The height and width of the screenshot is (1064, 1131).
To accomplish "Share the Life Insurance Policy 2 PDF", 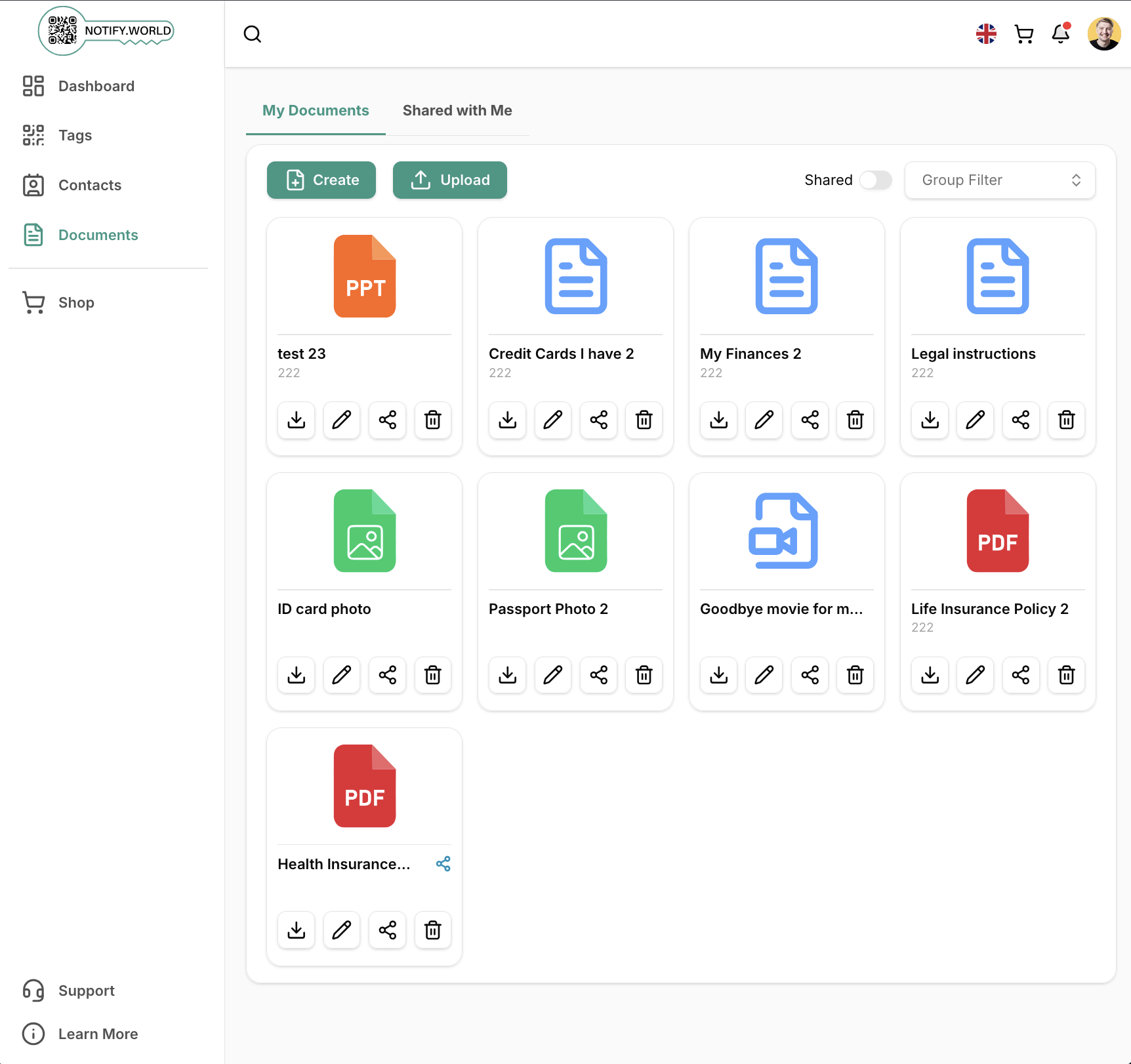I will pos(1020,675).
